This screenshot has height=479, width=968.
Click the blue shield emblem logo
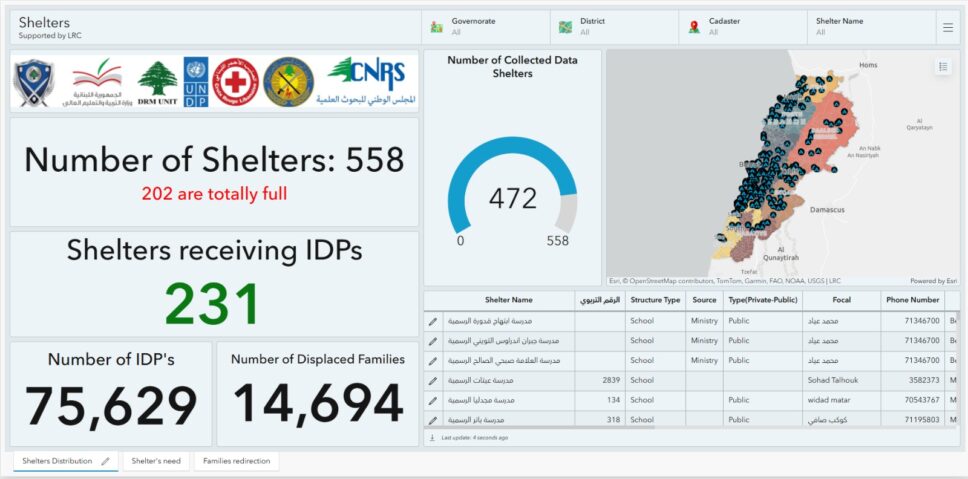(34, 83)
